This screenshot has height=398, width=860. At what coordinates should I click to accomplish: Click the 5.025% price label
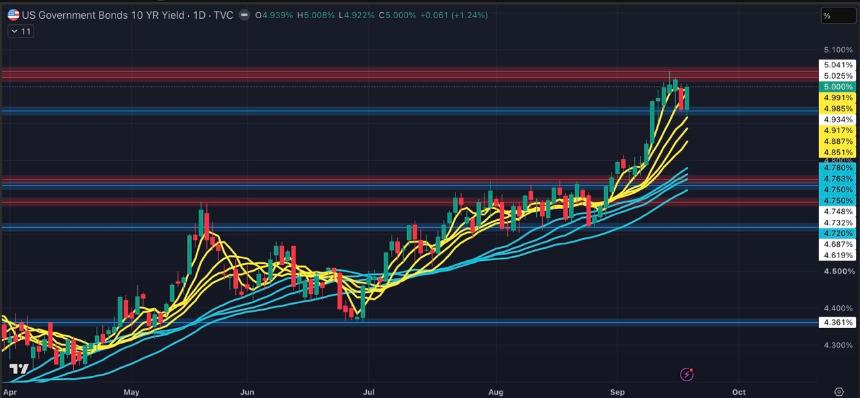click(837, 76)
